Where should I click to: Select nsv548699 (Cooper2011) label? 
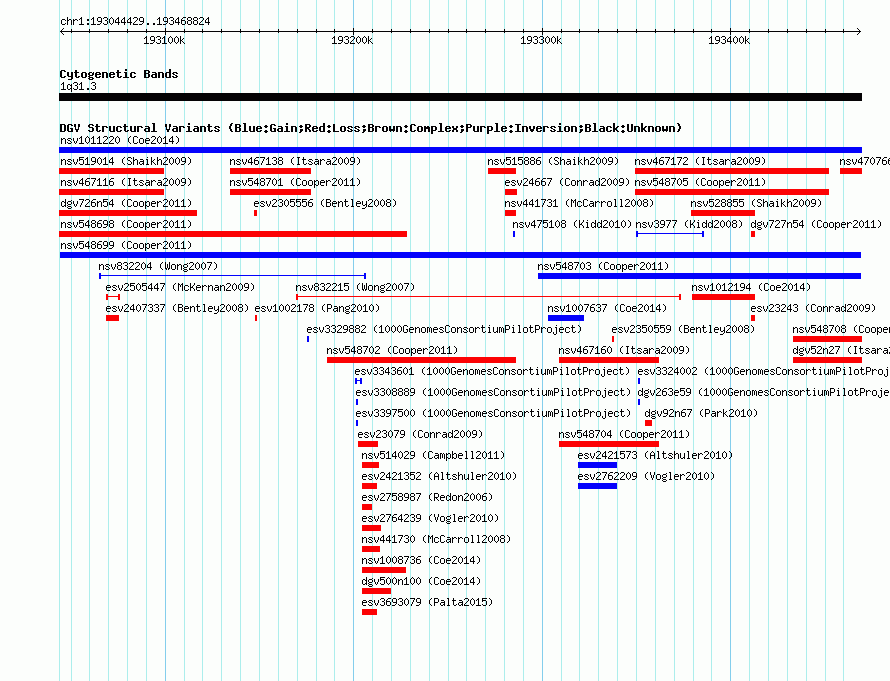[x=126, y=245]
